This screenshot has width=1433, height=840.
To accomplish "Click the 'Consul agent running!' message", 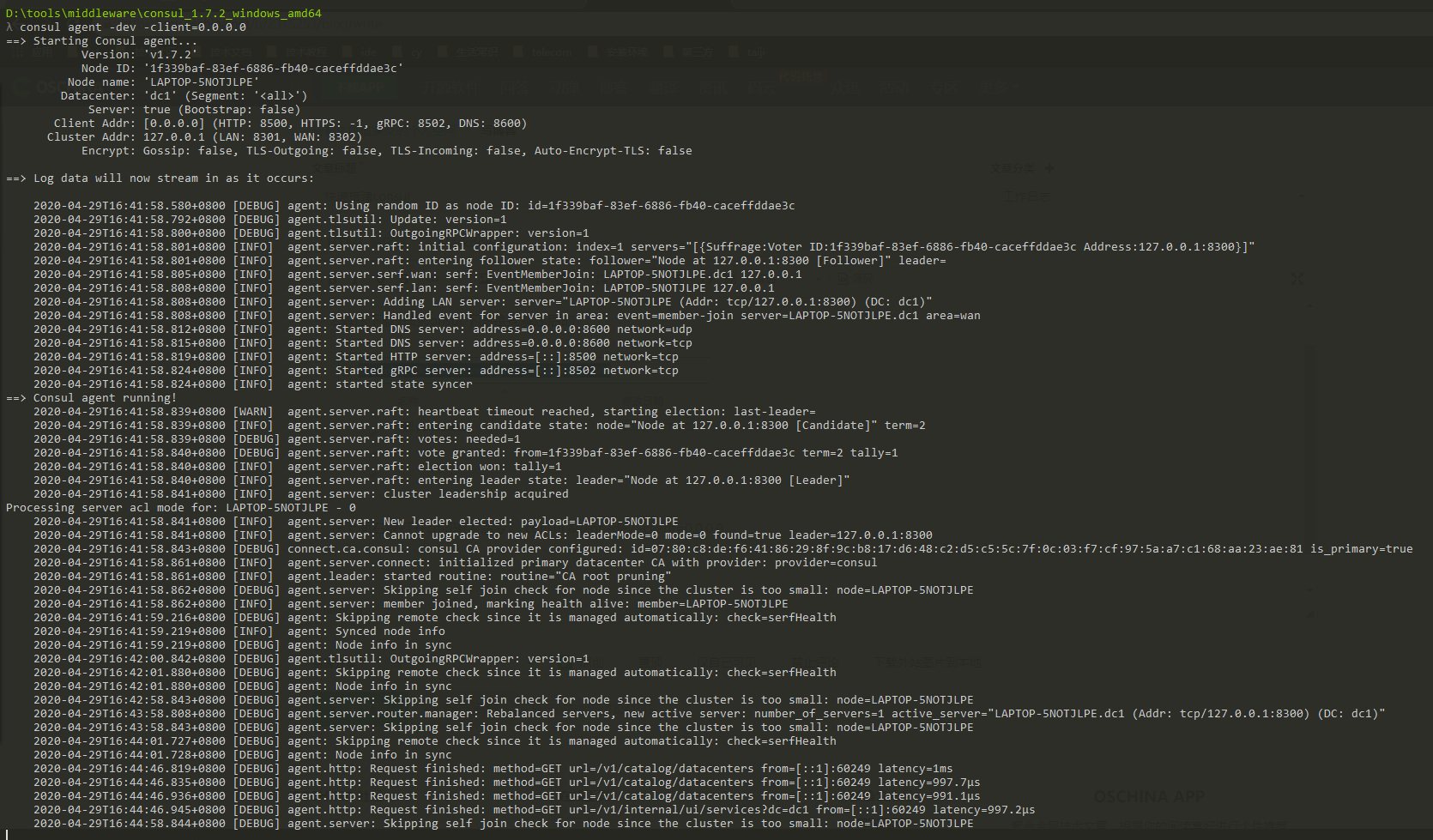I will 103,397.
